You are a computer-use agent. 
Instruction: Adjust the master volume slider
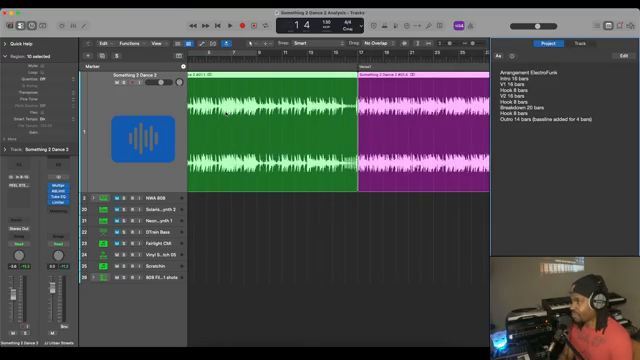coord(533,26)
